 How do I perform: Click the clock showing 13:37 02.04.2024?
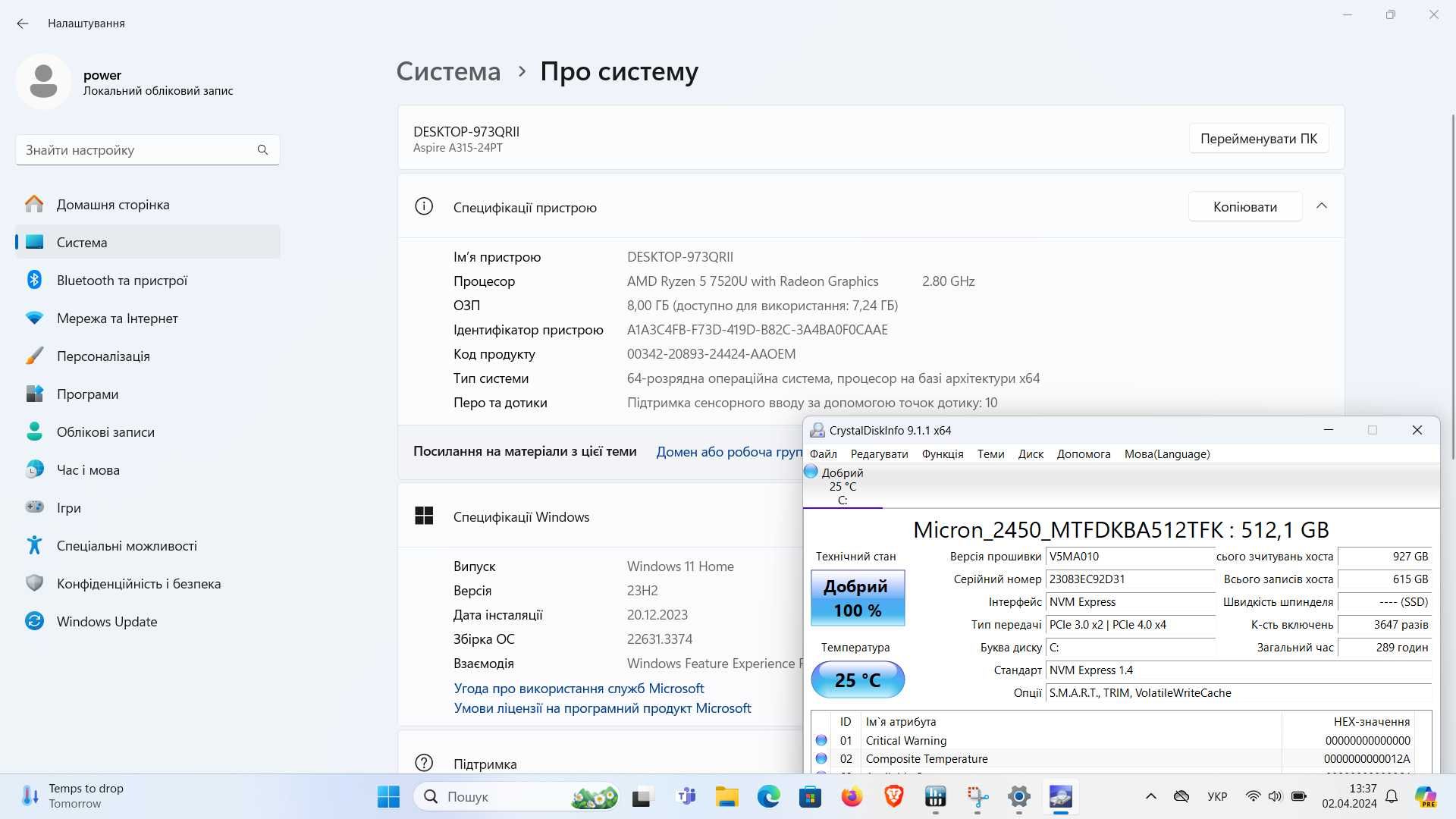click(x=1349, y=796)
